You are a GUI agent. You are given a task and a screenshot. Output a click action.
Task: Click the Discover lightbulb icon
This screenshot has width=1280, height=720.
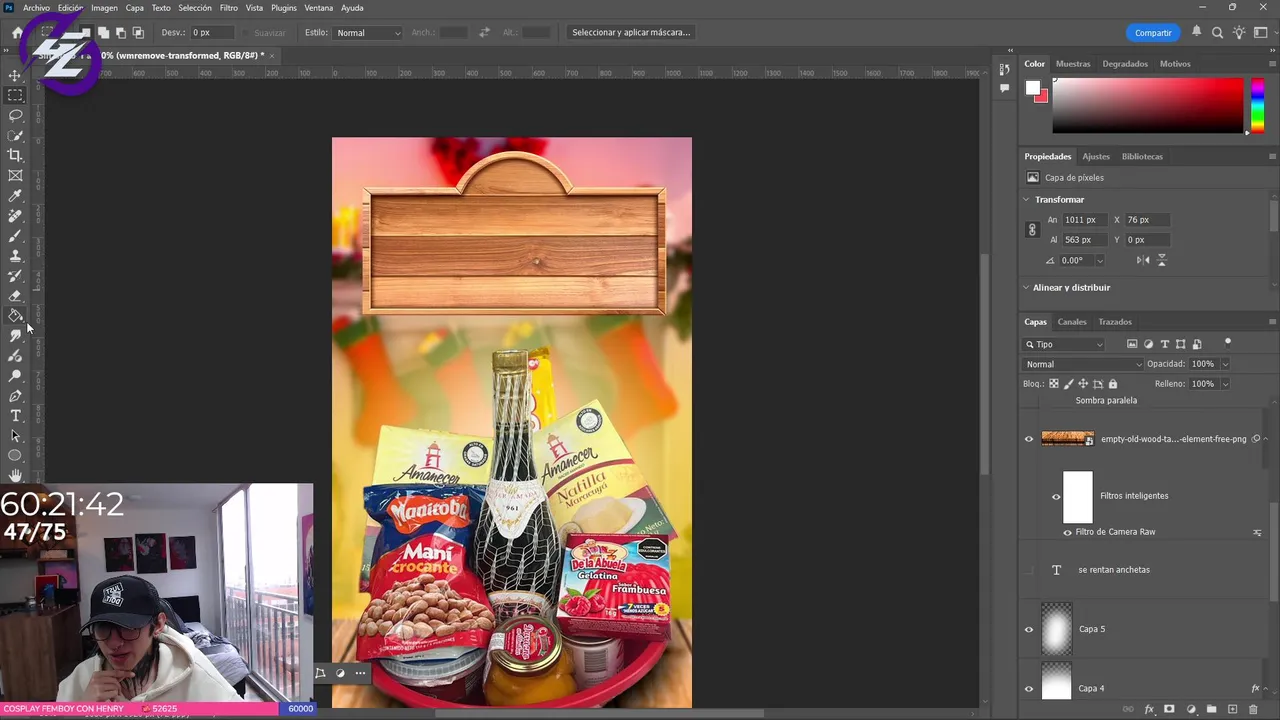click(x=1239, y=32)
